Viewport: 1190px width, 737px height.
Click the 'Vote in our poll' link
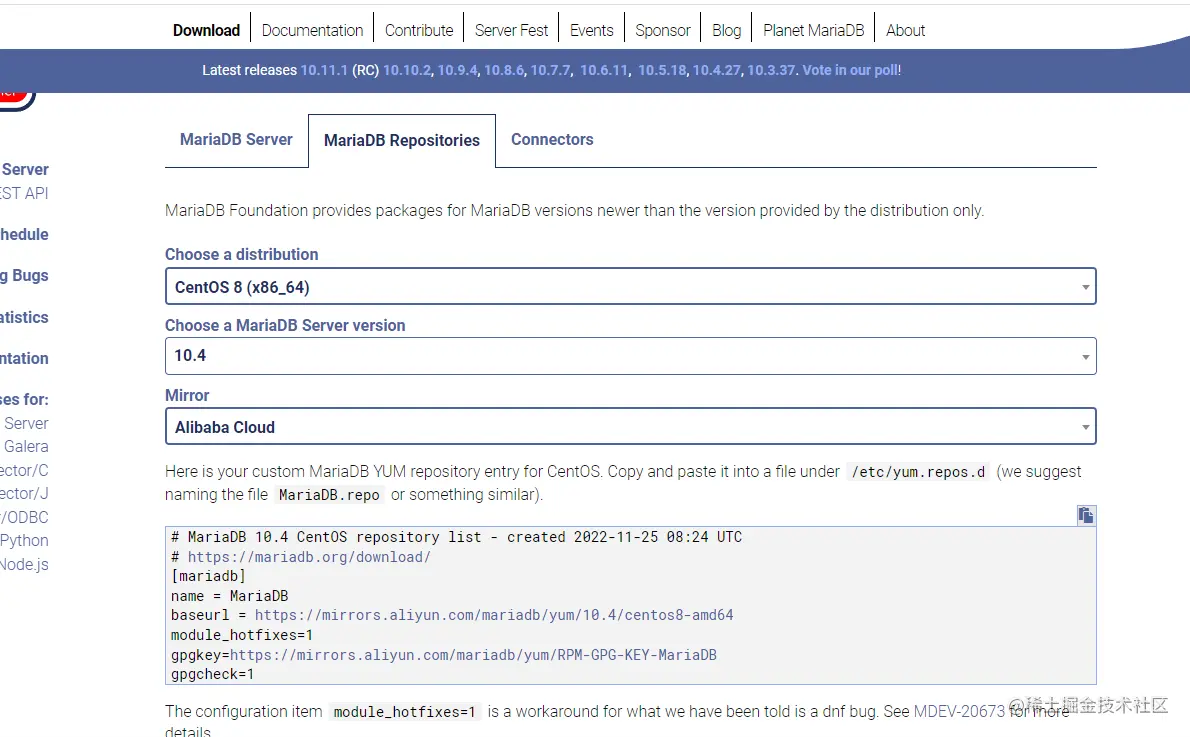tap(850, 70)
